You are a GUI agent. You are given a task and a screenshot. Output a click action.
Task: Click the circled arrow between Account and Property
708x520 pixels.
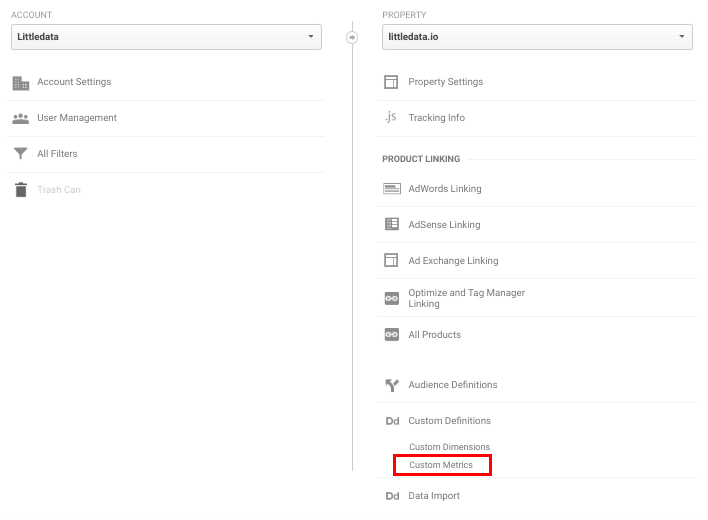pos(352,37)
